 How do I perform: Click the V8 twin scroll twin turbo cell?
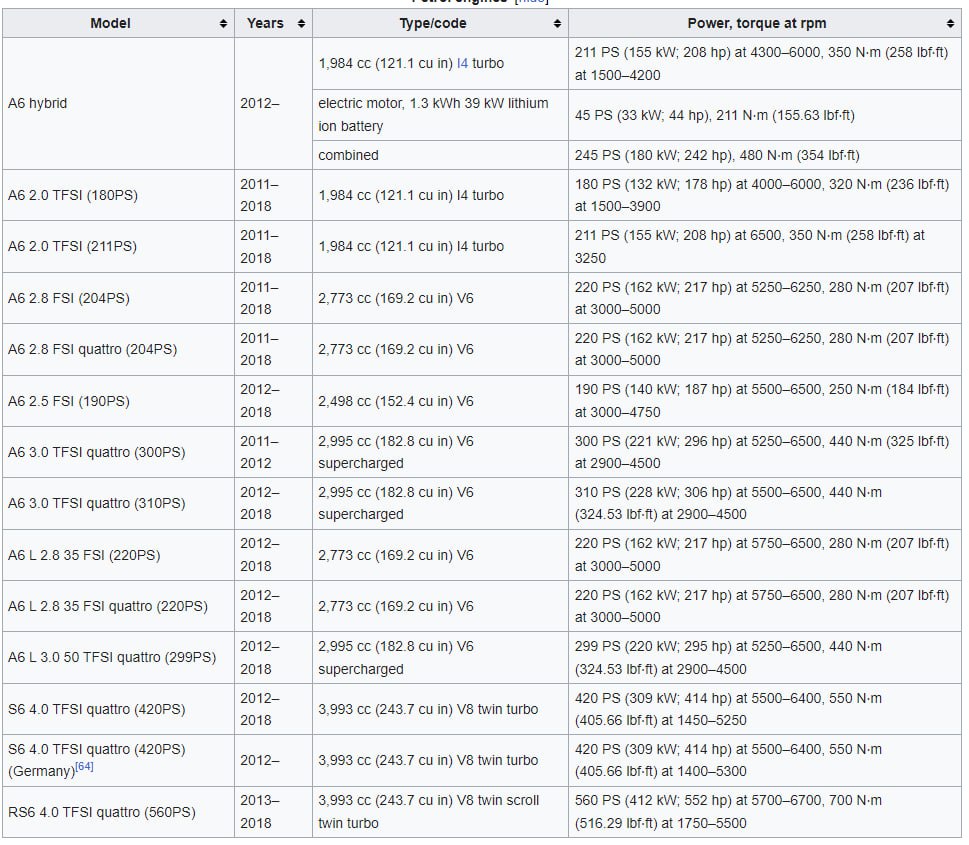tap(440, 812)
